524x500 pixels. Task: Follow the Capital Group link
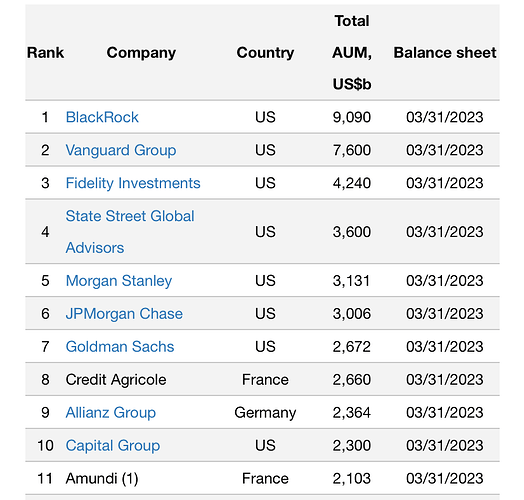tap(113, 446)
